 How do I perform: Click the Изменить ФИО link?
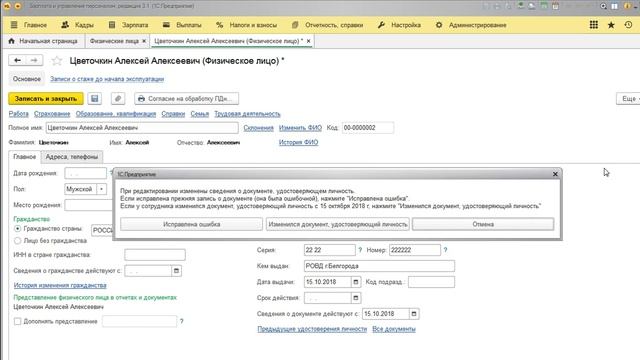coord(300,128)
